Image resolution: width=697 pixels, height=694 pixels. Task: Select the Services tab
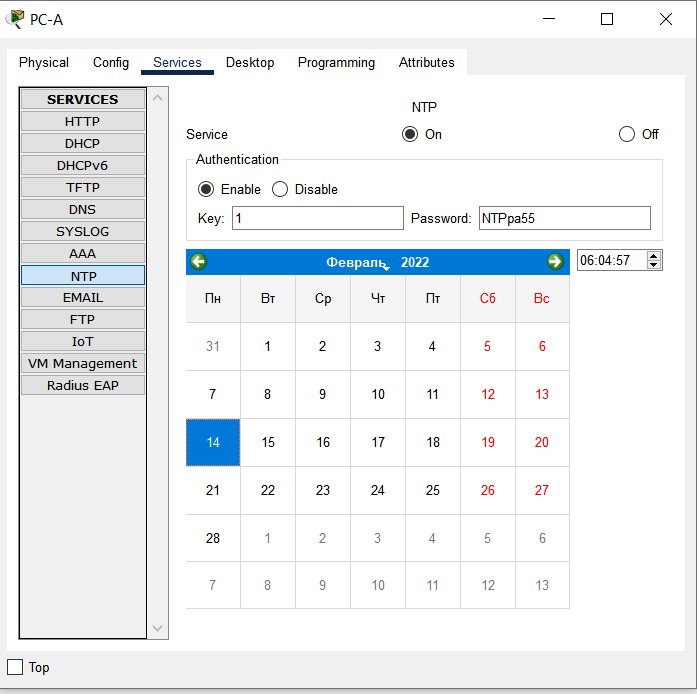(177, 62)
